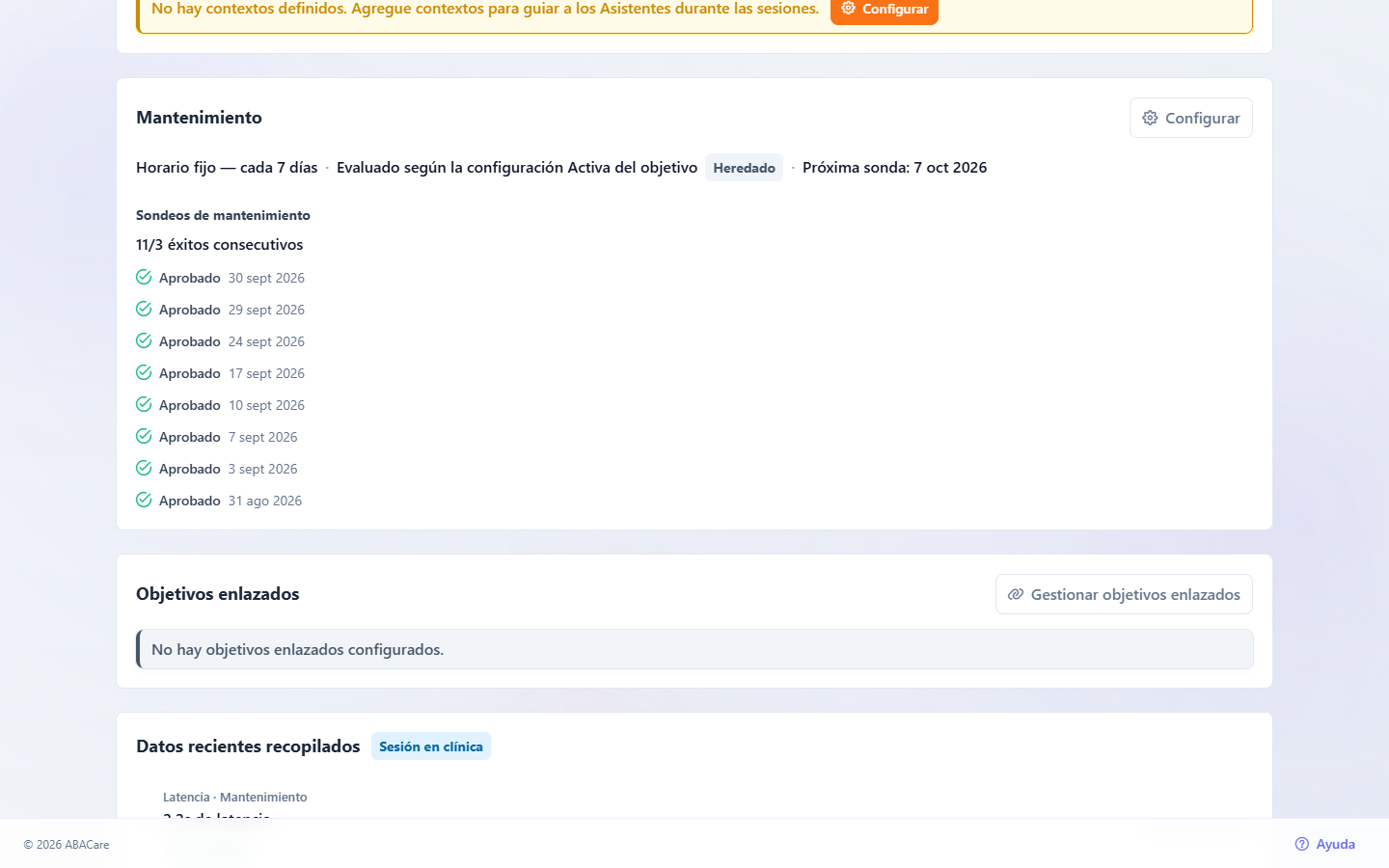Select the Aprobado 7 sept 2026 entry
The image size is (1389, 868).
[217, 437]
